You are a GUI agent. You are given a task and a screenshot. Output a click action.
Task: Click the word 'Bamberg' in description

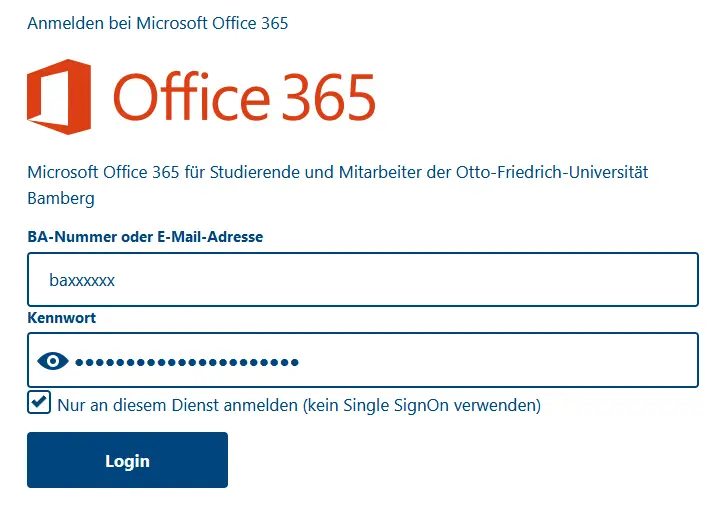61,199
